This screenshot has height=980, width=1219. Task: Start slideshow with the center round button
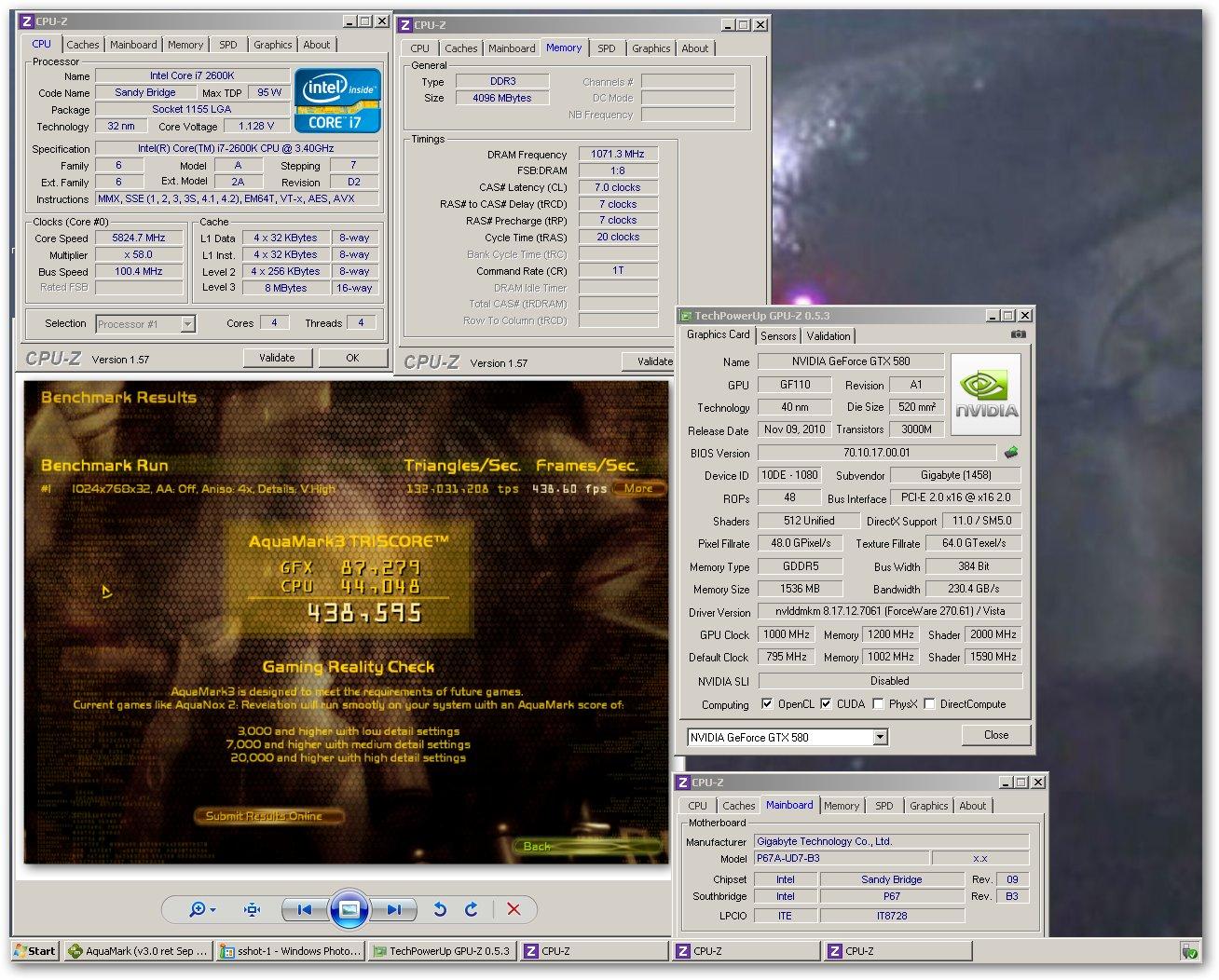coord(349,909)
